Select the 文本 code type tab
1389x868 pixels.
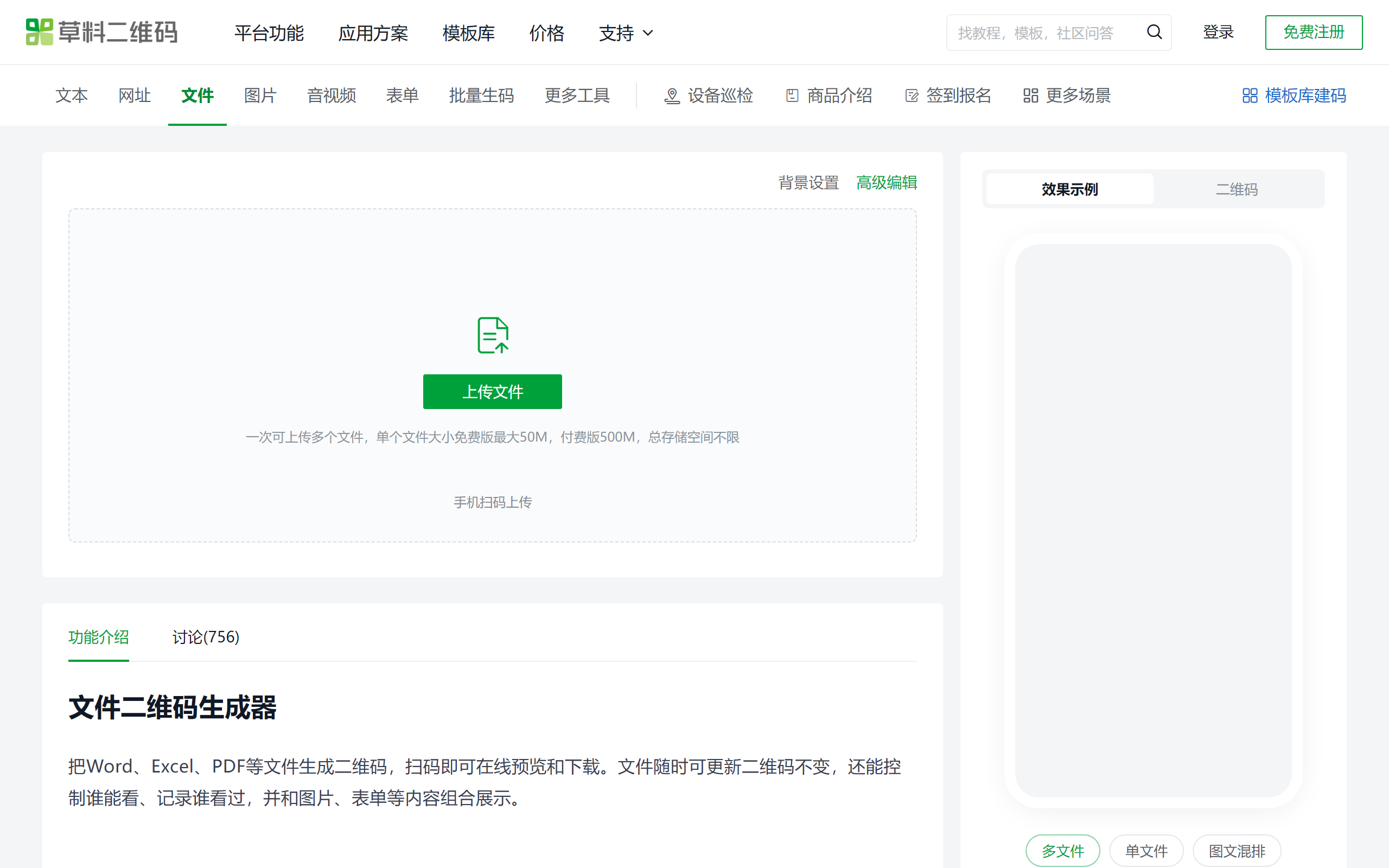72,95
